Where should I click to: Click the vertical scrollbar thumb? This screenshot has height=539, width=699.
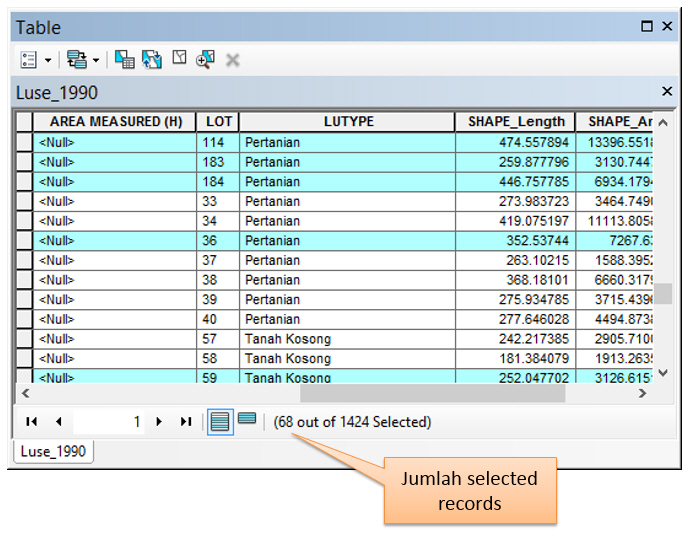click(x=663, y=294)
